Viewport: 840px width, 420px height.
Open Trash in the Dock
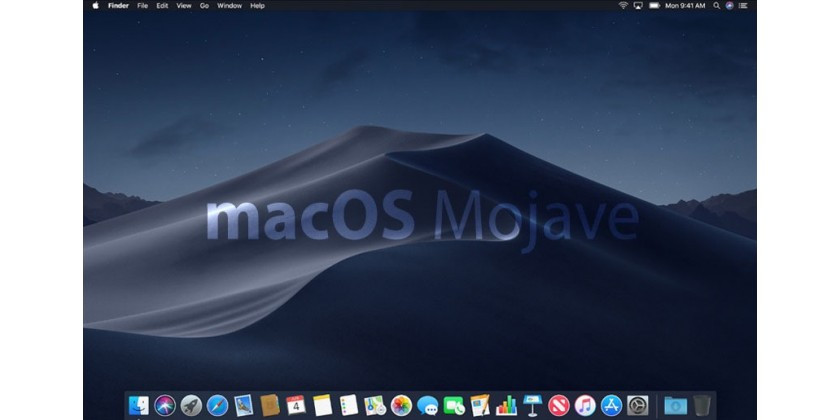tap(702, 406)
